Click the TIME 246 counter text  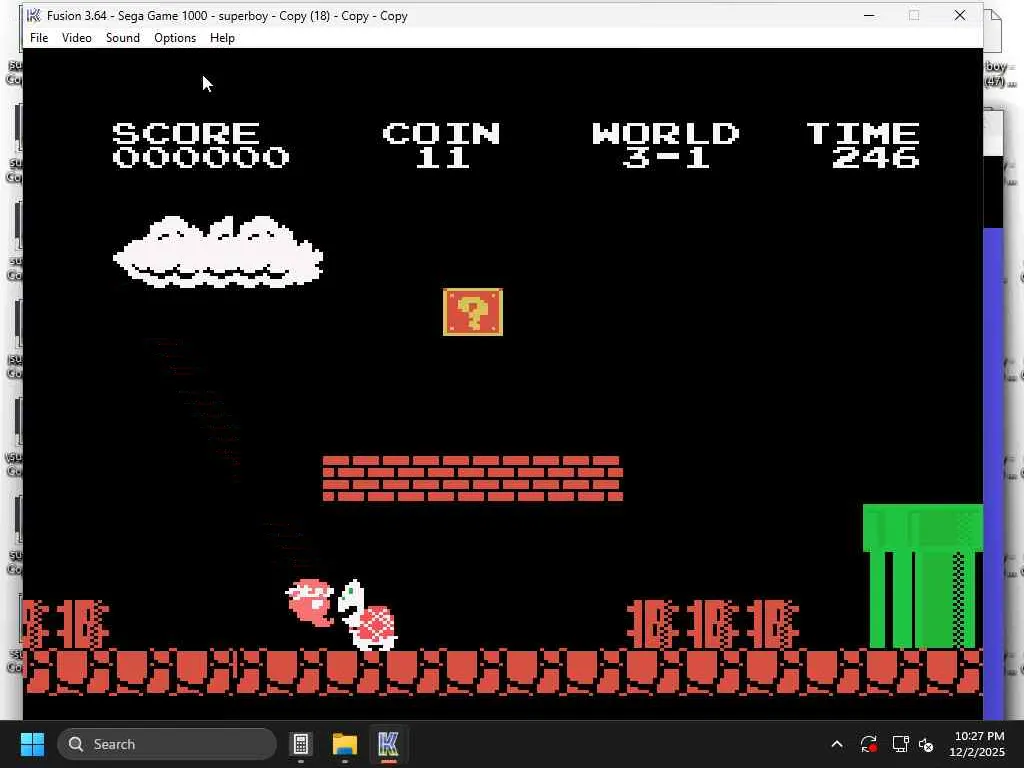point(863,146)
